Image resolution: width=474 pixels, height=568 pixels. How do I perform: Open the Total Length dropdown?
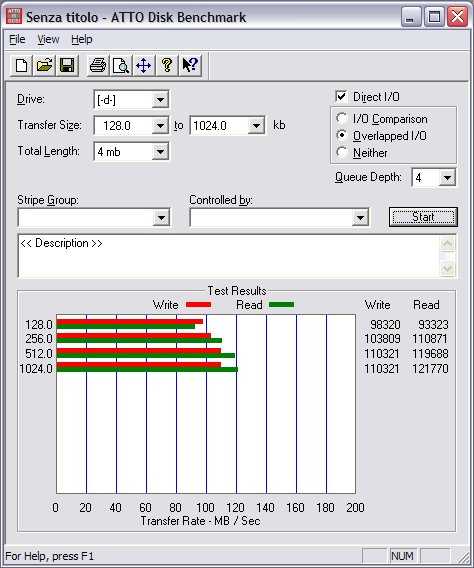point(160,151)
